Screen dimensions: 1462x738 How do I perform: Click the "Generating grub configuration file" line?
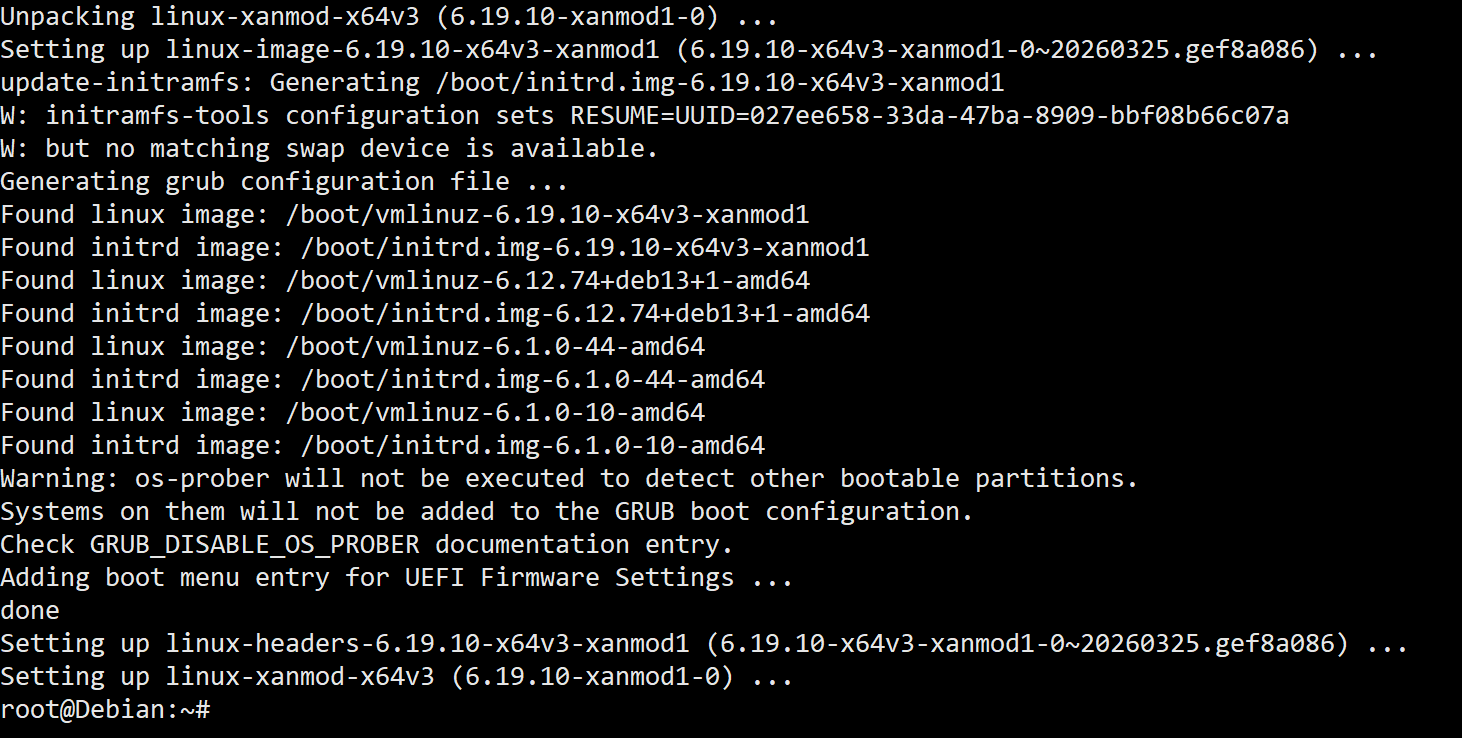[284, 182]
